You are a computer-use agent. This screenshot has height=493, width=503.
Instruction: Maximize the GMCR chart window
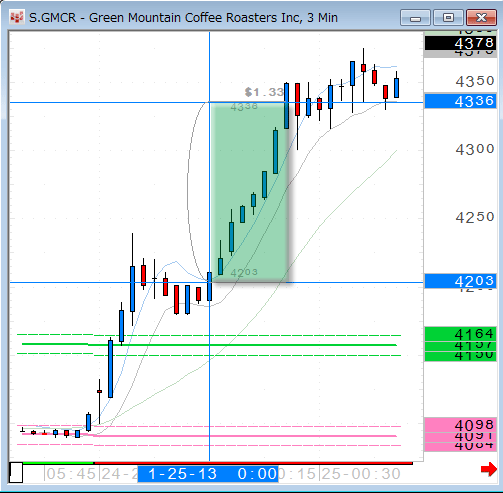tap(448, 18)
